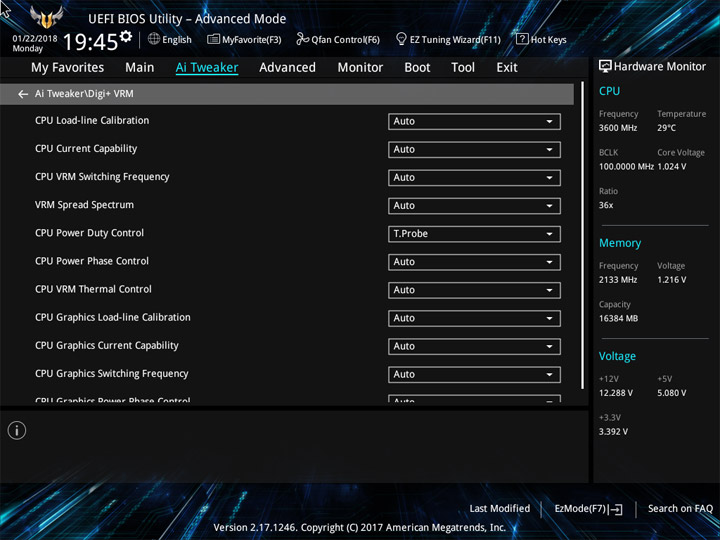
Task: Select CPU Power Duty Control label
Action: pos(90,233)
